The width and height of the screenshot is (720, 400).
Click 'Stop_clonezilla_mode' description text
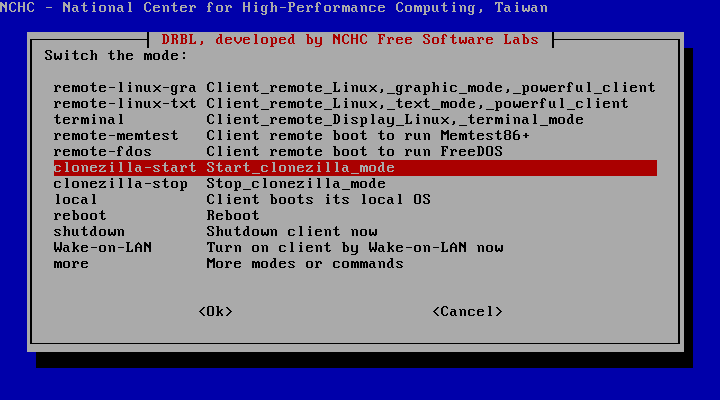[x=296, y=184]
